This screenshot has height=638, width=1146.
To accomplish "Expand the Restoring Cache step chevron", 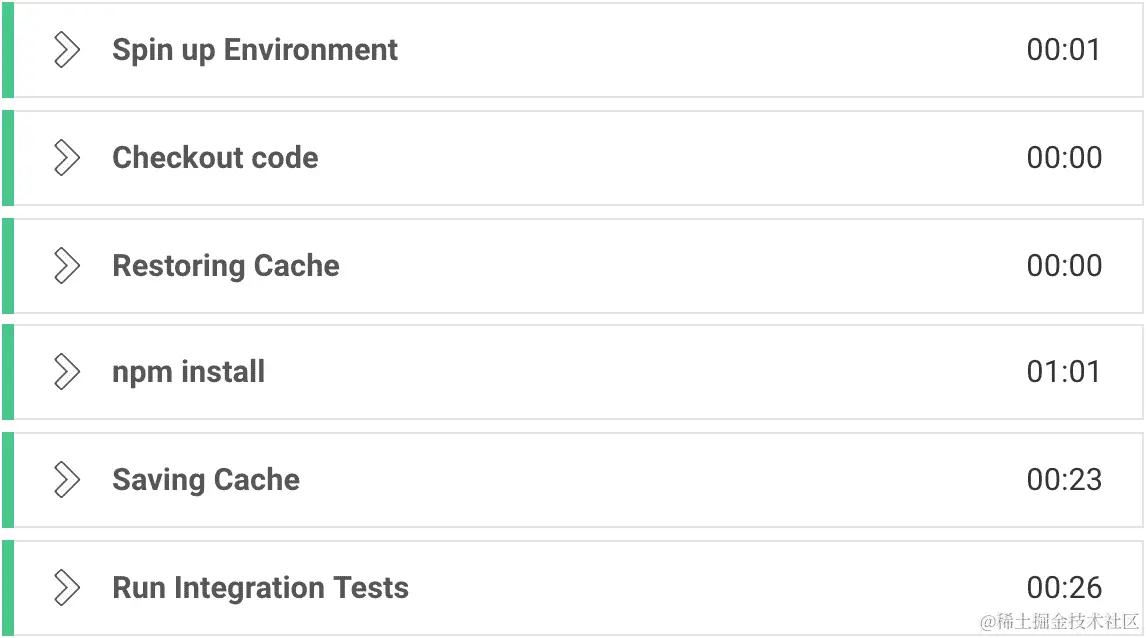I will coord(66,266).
